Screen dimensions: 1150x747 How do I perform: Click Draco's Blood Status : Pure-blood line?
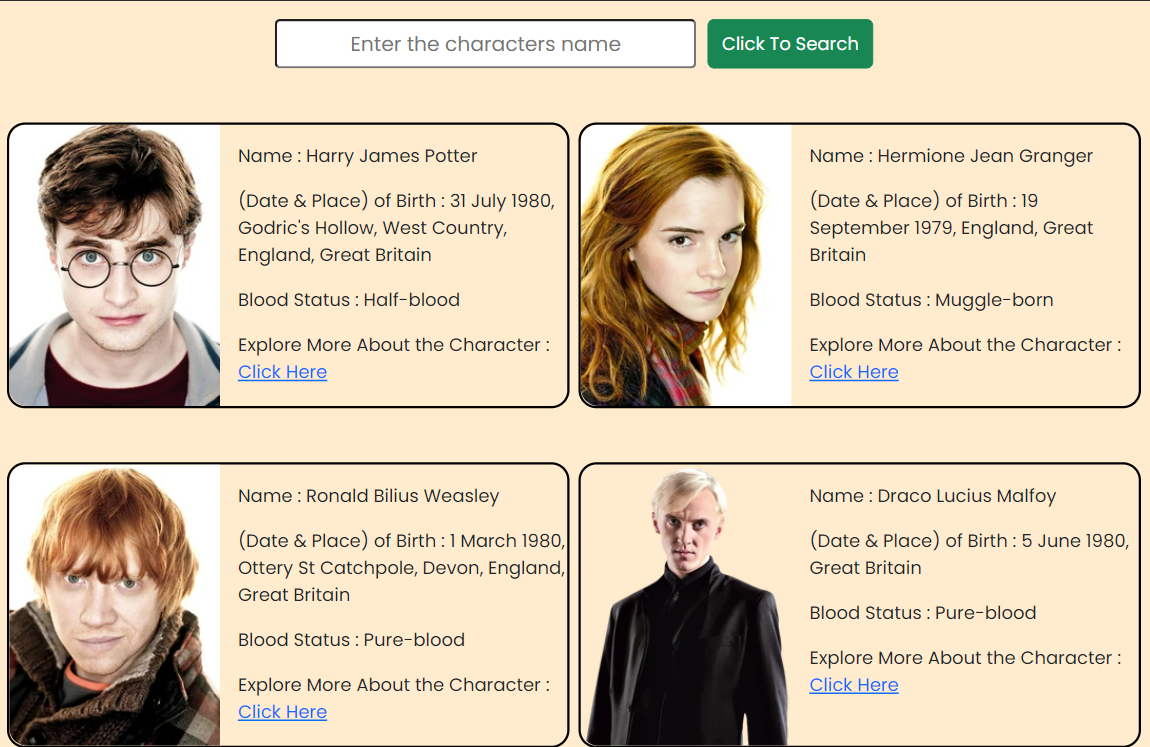pos(923,613)
